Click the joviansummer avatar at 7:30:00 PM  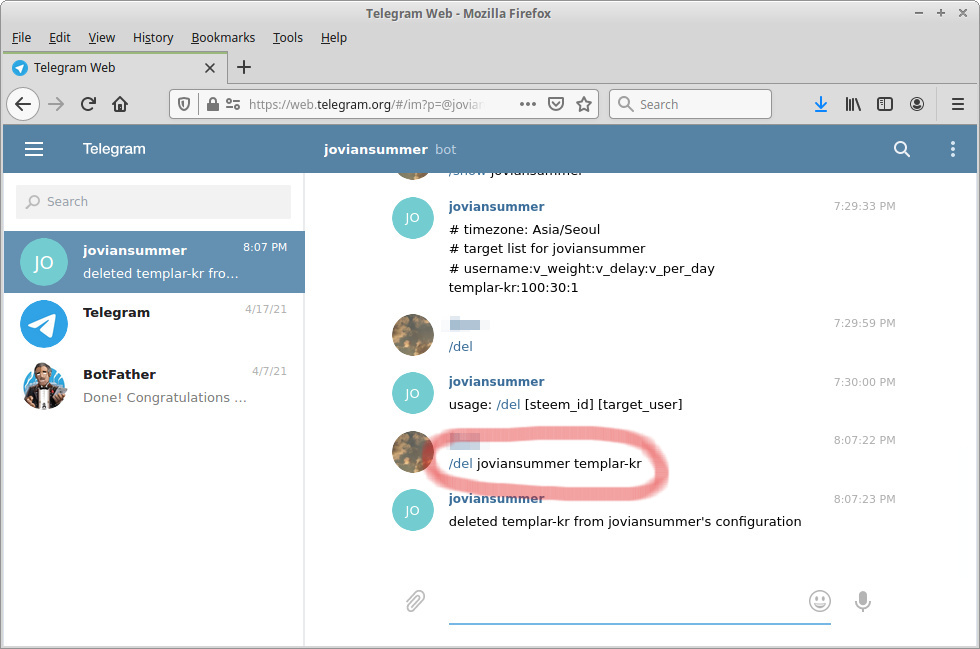[x=412, y=393]
